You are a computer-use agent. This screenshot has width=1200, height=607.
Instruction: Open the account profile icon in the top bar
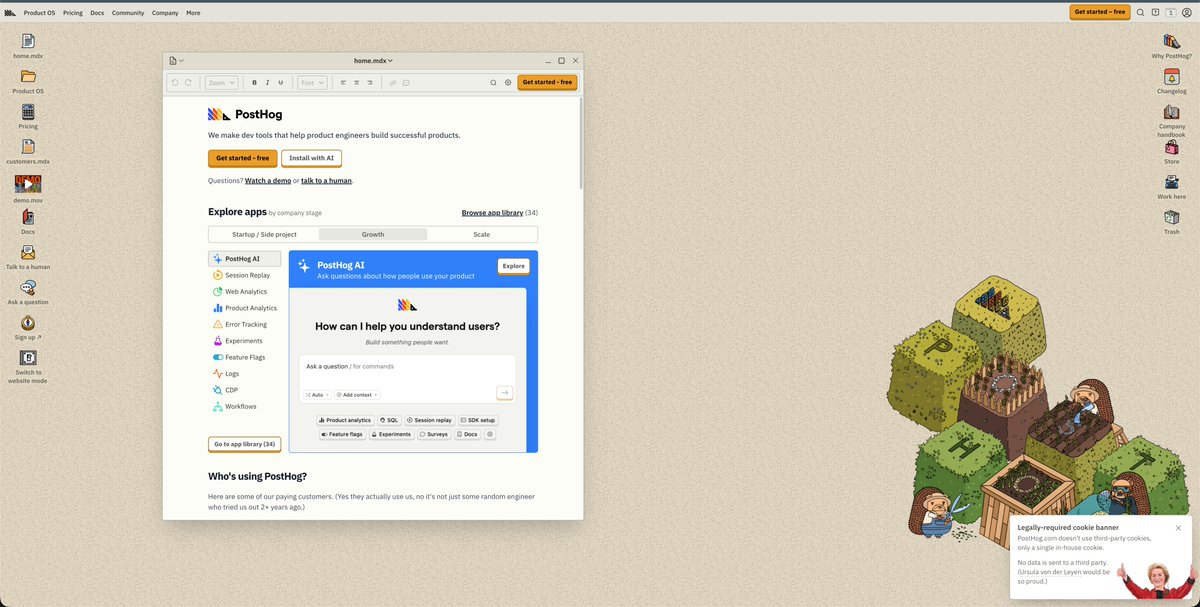pyautogui.click(x=1186, y=13)
